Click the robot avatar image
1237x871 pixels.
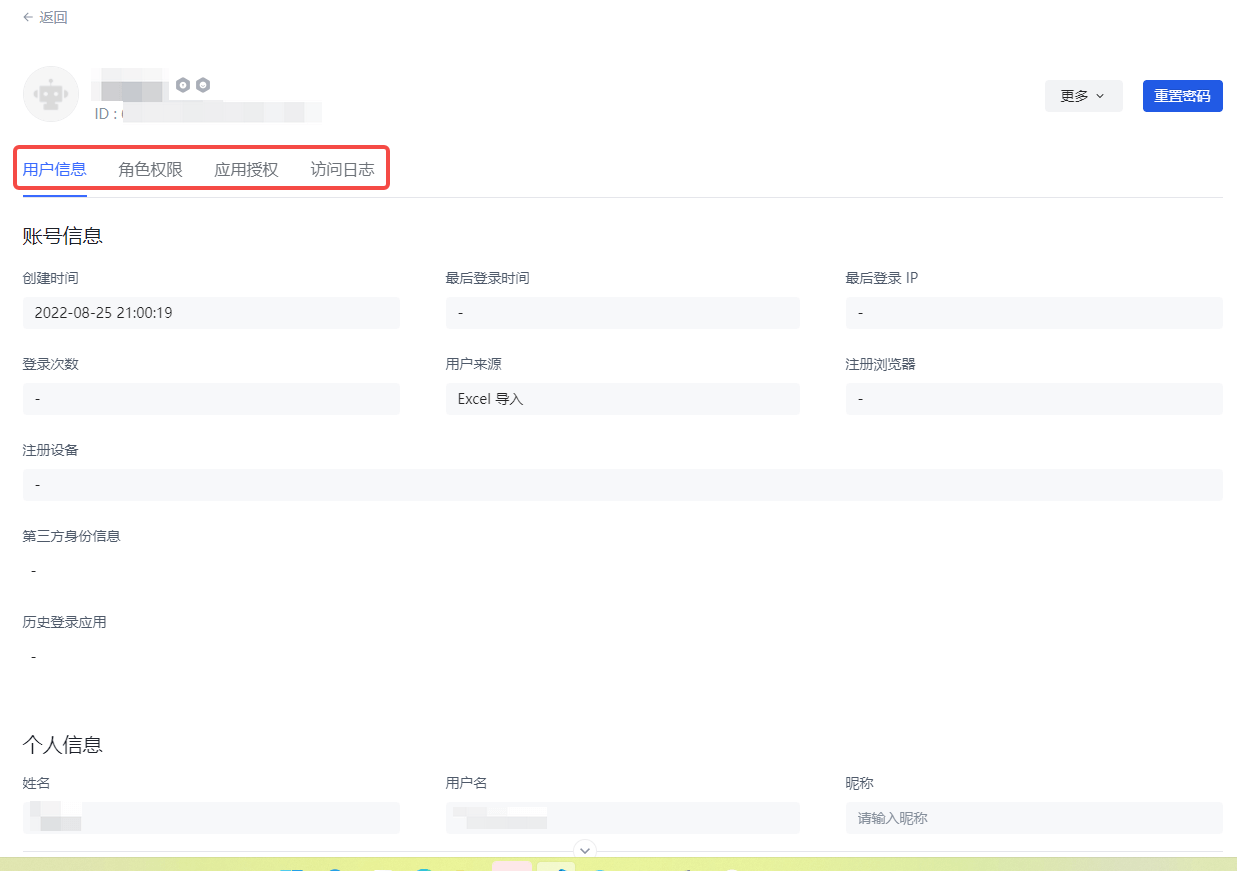click(x=51, y=94)
